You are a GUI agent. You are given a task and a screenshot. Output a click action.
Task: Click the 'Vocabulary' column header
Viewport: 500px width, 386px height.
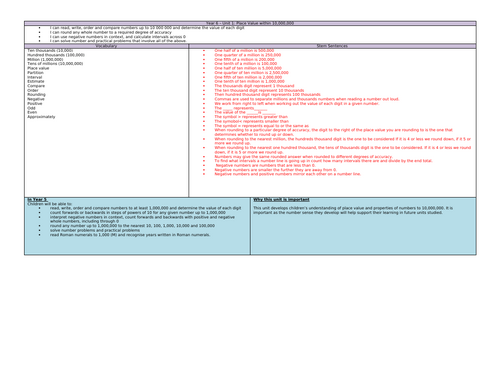[106, 46]
